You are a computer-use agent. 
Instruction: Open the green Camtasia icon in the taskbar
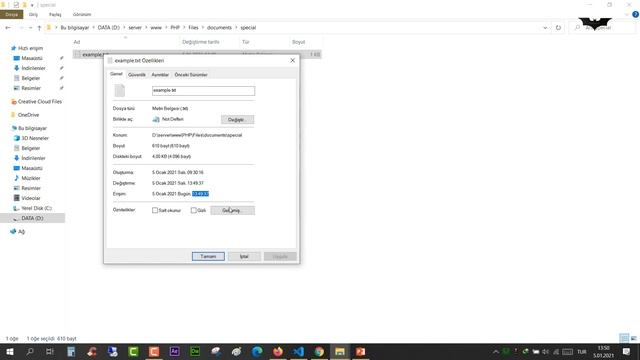(133, 351)
